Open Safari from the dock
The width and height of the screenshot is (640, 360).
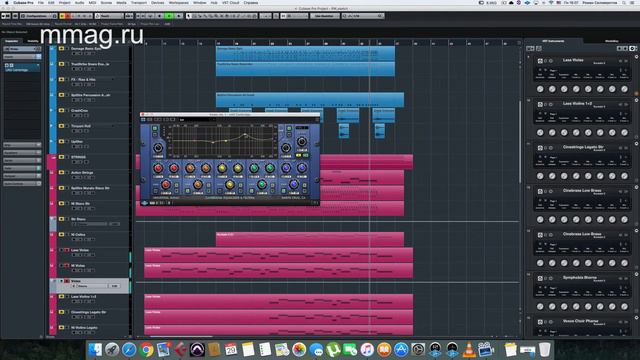129,350
